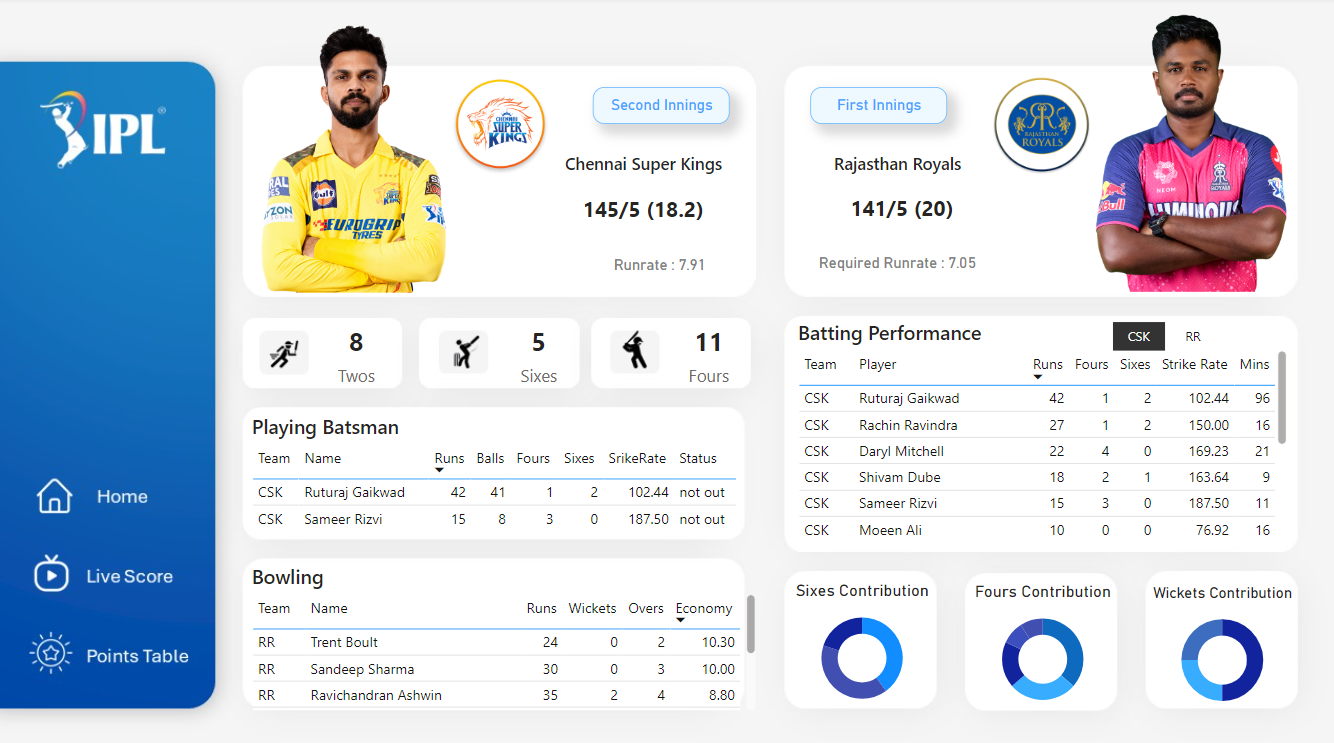Screen dimensions: 1334x743
Task: Click the Batting Performance table scrollbar
Action: point(1282,397)
